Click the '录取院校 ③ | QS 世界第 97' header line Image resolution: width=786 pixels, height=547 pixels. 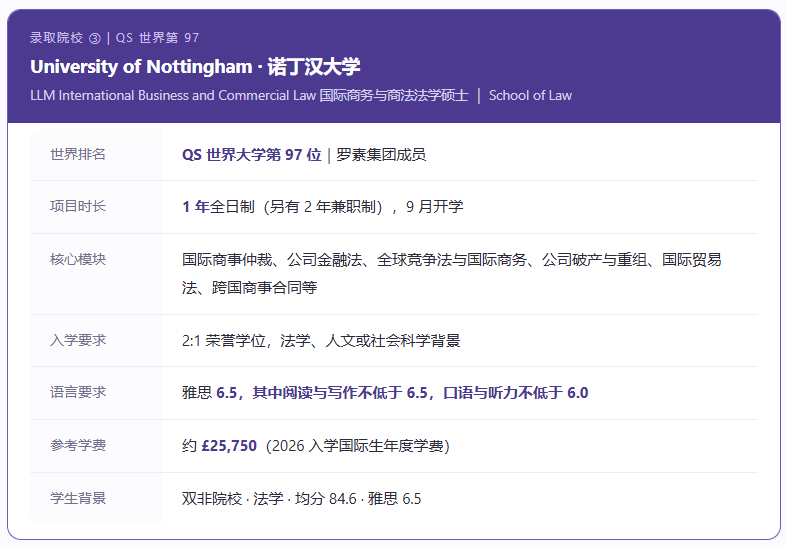114,38
